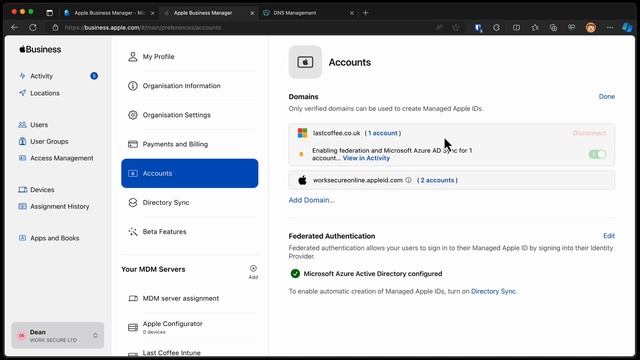Open the Directory Sync hyperlink

pos(493,291)
